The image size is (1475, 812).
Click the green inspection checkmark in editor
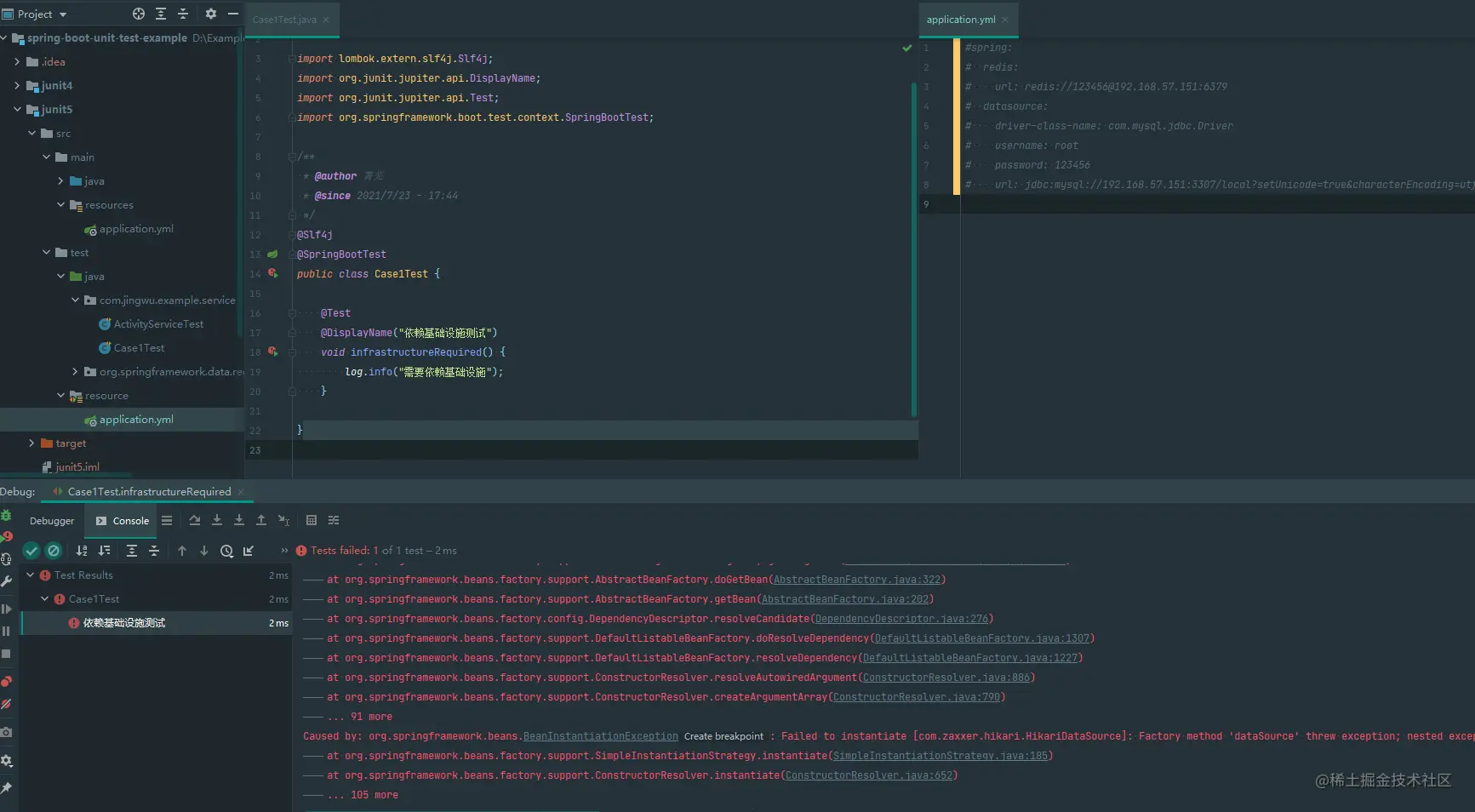click(x=907, y=49)
